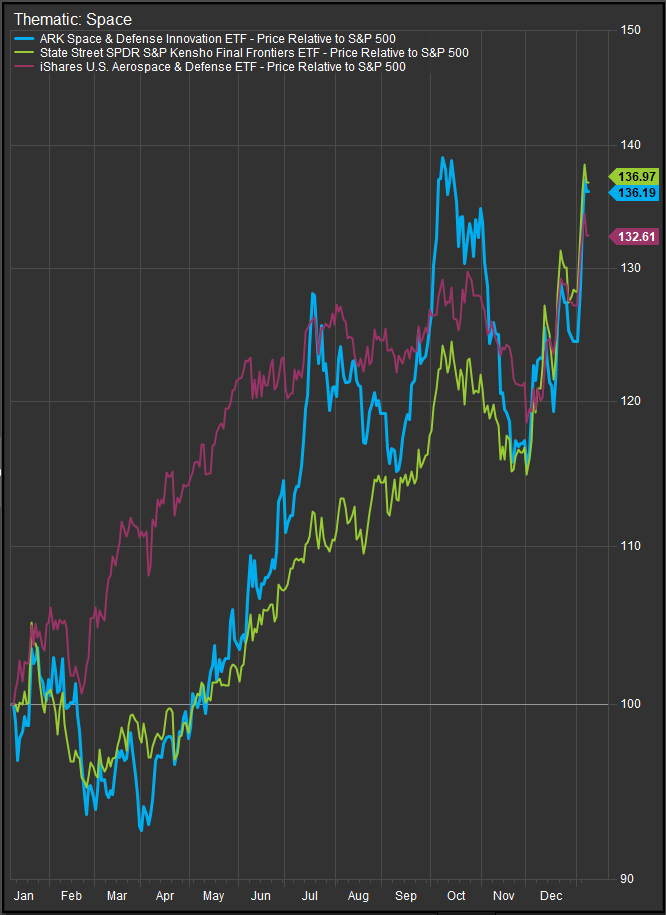Click the 110 label on the y-axis
Screen dimensions: 666x915
click(x=629, y=546)
